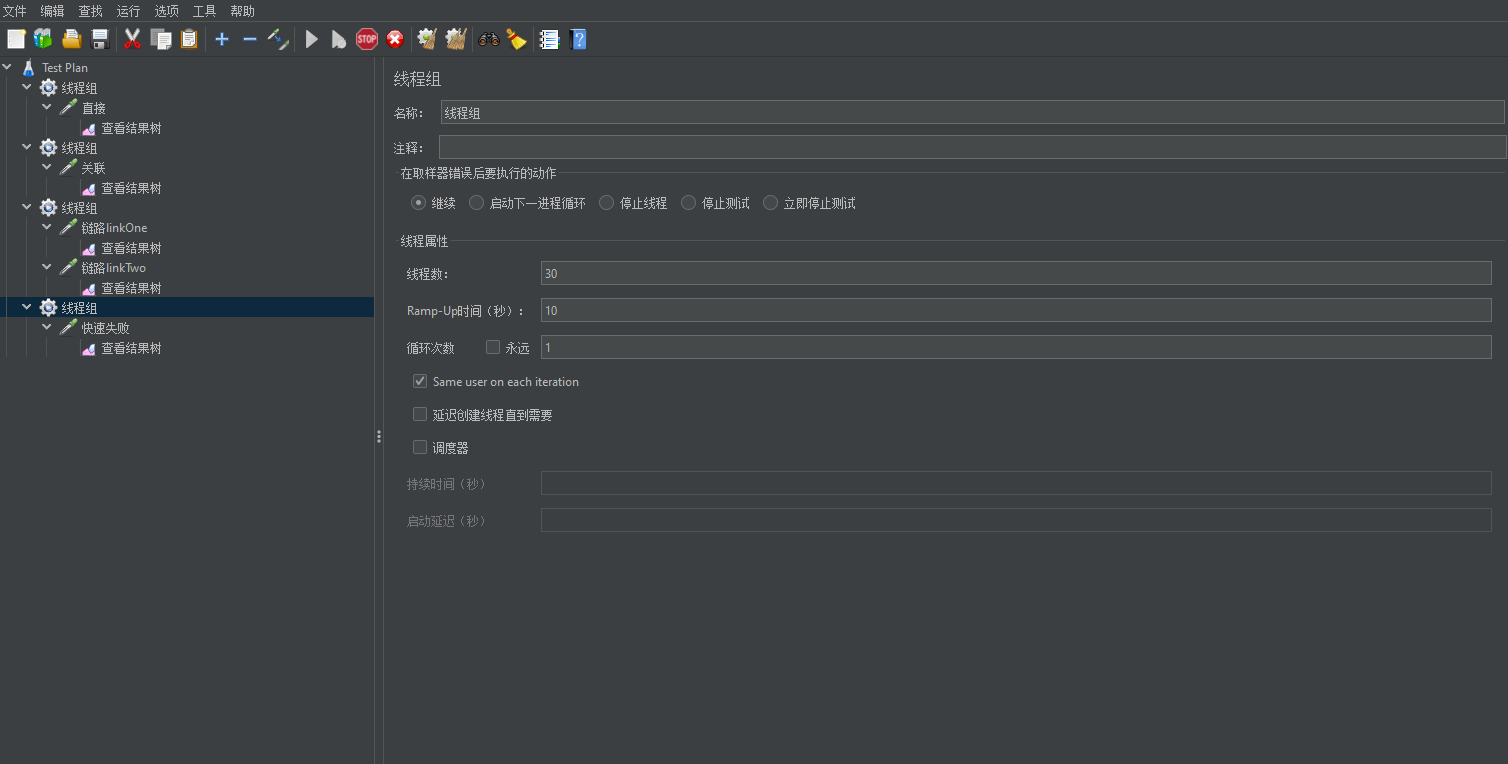Click the blue plus Add icon
The width and height of the screenshot is (1508, 764).
coord(222,39)
